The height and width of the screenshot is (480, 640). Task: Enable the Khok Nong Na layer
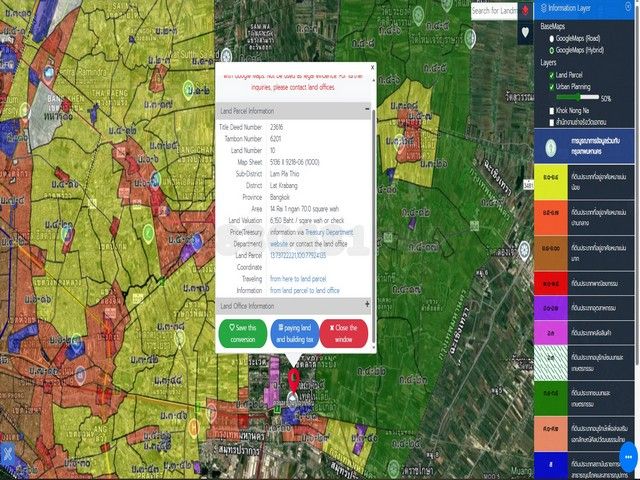click(549, 110)
